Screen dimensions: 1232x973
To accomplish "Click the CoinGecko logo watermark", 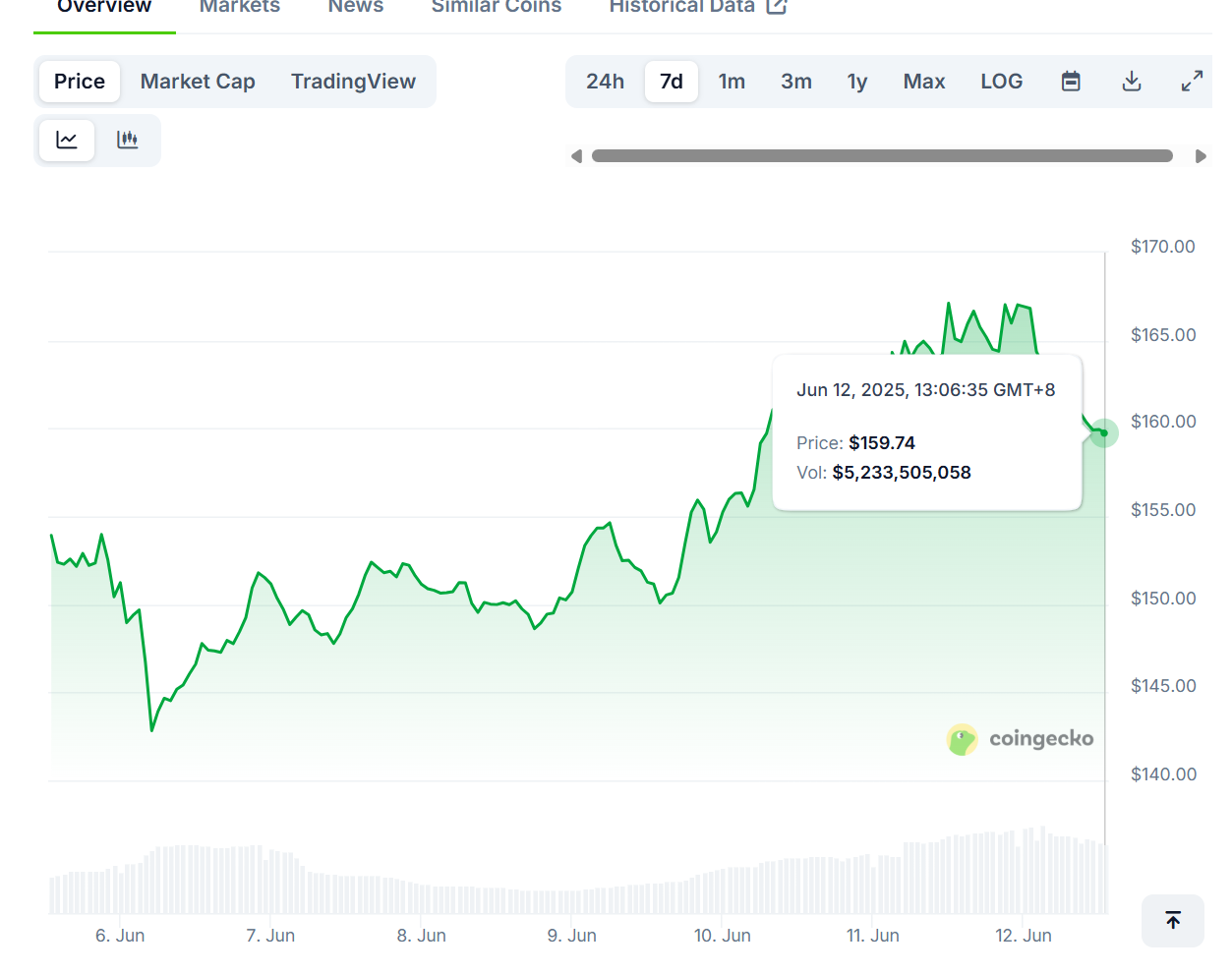I will (x=1020, y=739).
